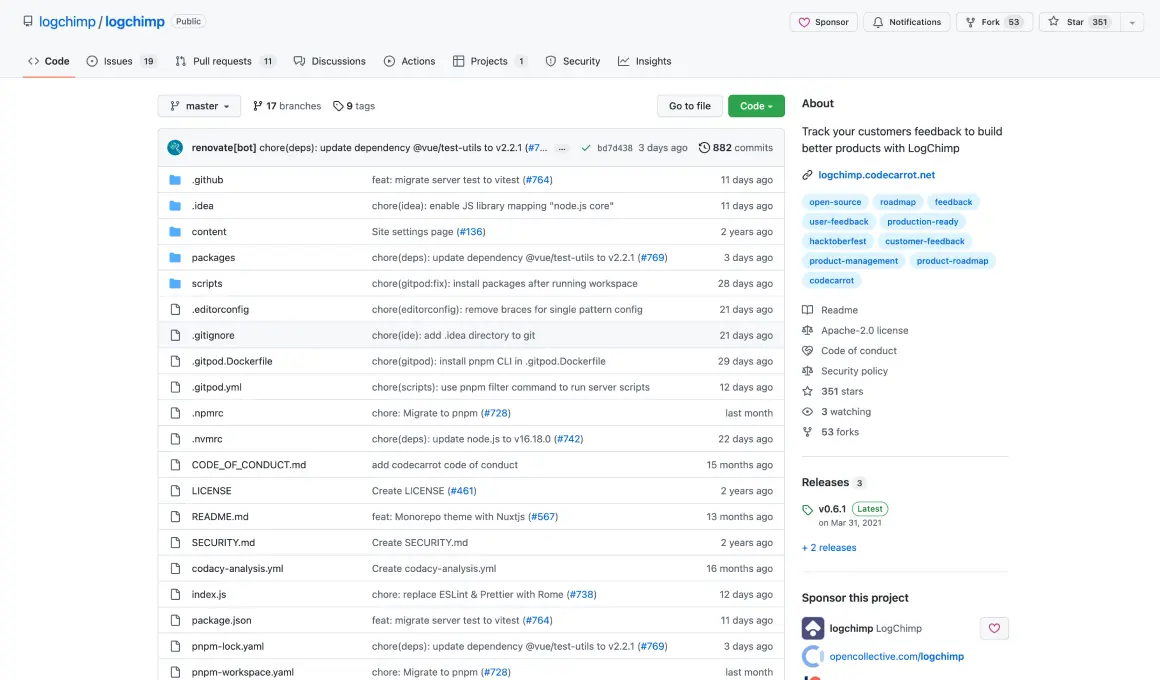Toggle the Sponsor heart button
1160x680 pixels.
(823, 21)
